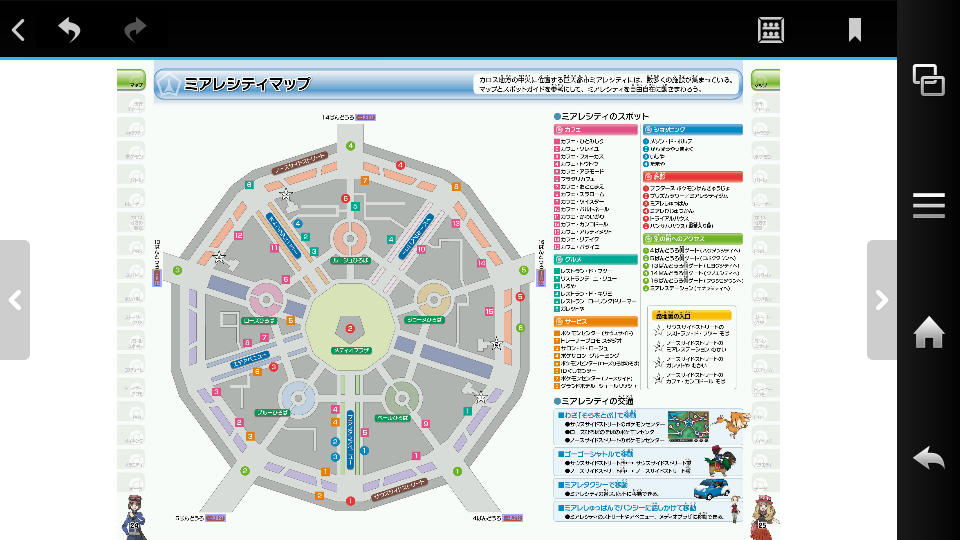Click the 5ばんどうろ label below the map
960x540 pixels.
coord(190,518)
